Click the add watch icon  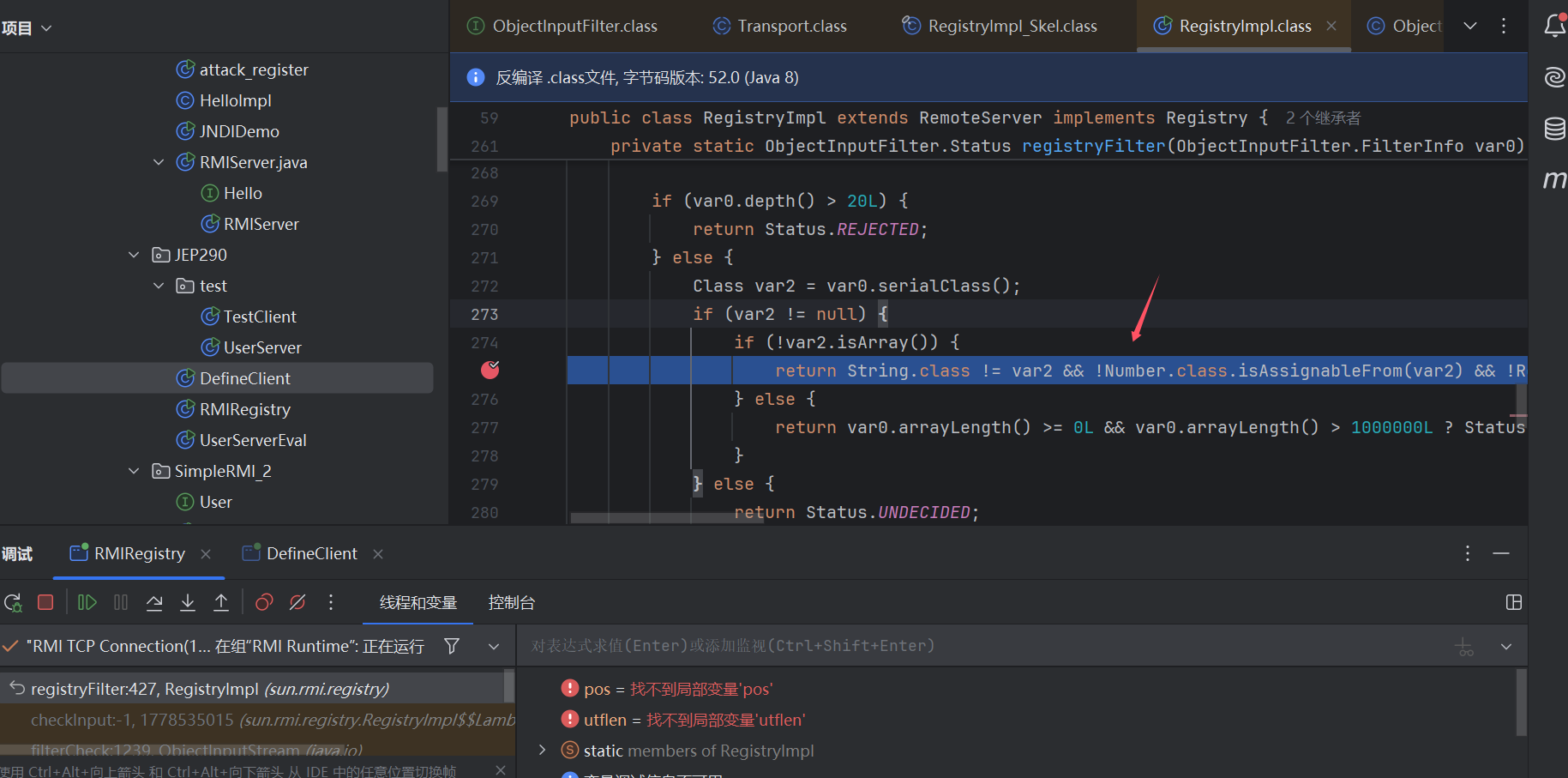(x=1464, y=647)
